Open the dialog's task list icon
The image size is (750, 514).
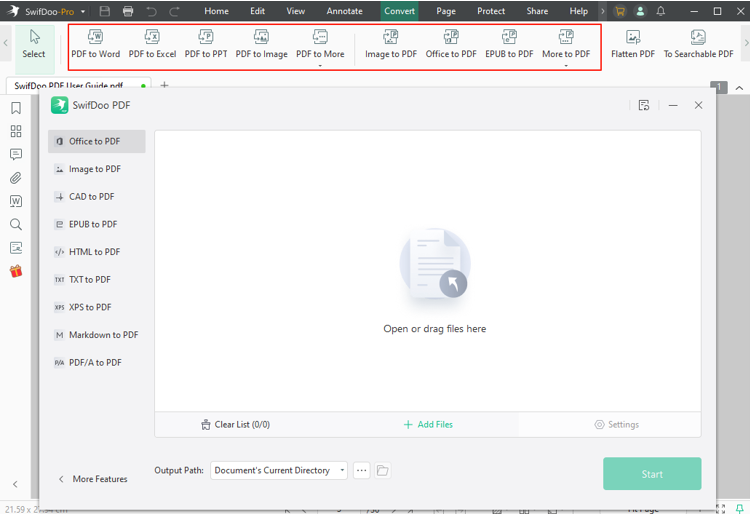point(644,105)
